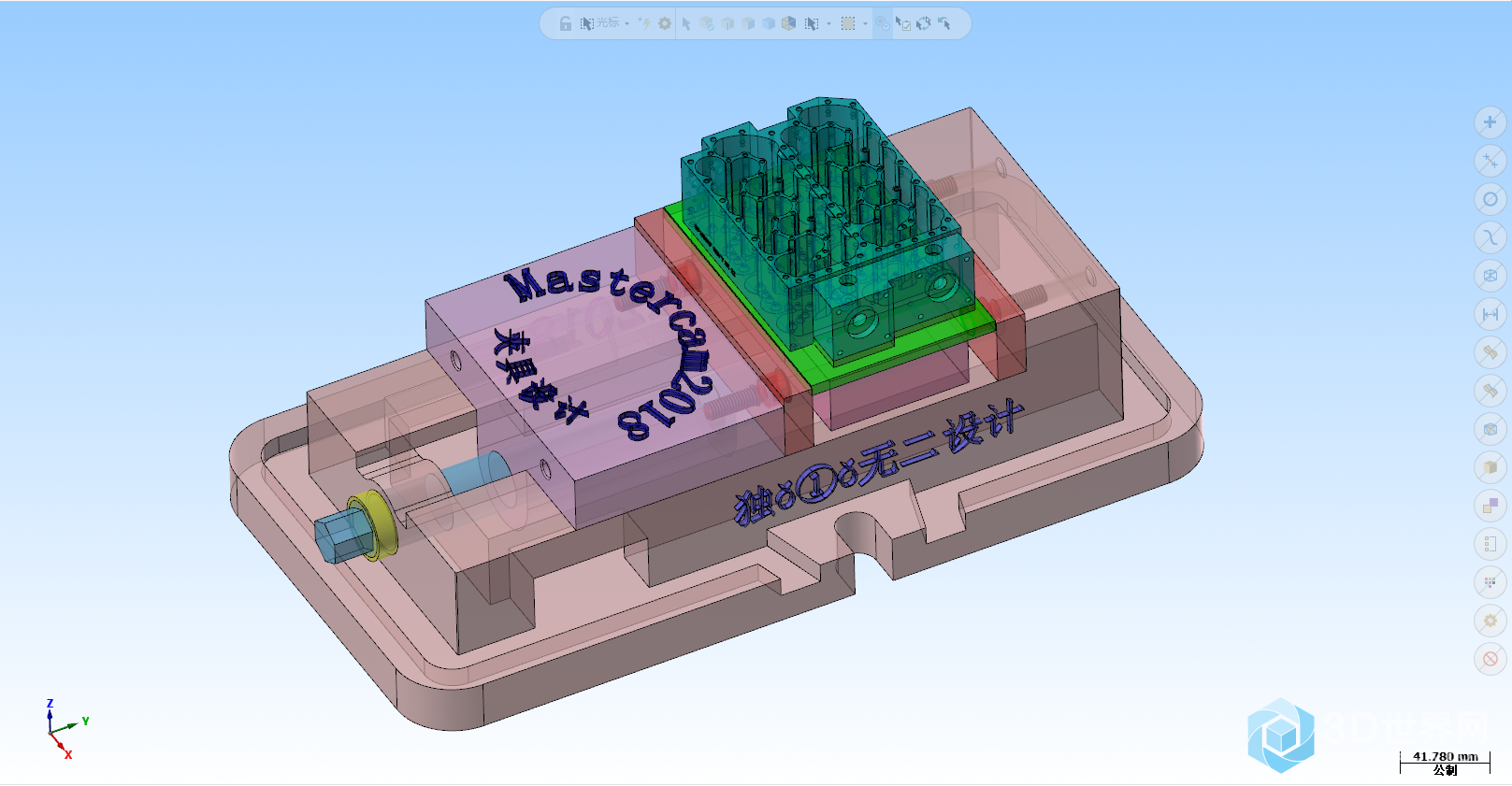Toggle spline entity filter curve button
The height and width of the screenshot is (786, 1512).
(1490, 237)
